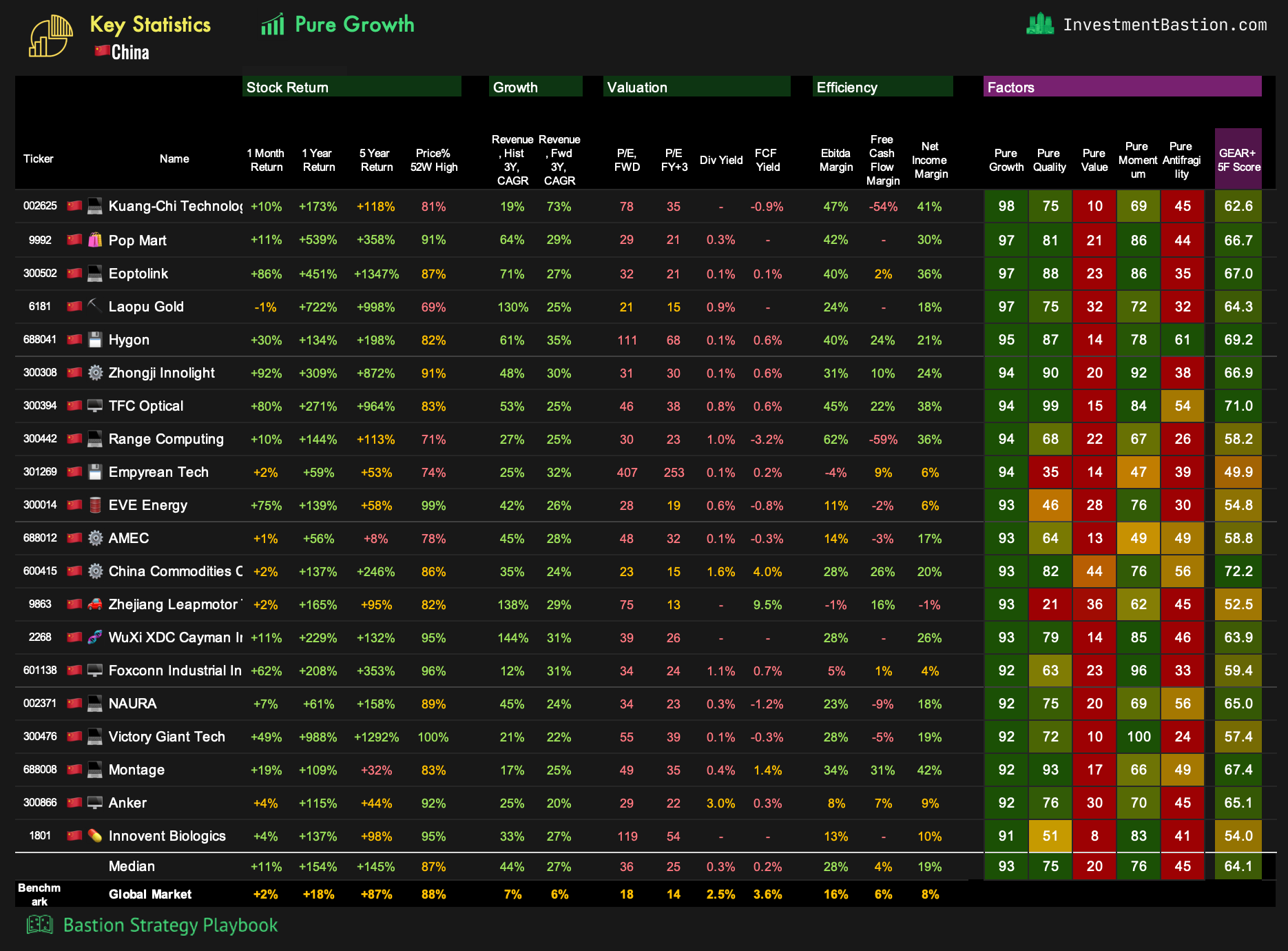Click the Bastion Strategy Playbook book icon
Image resolution: width=1288 pixels, height=951 pixels.
click(x=40, y=924)
